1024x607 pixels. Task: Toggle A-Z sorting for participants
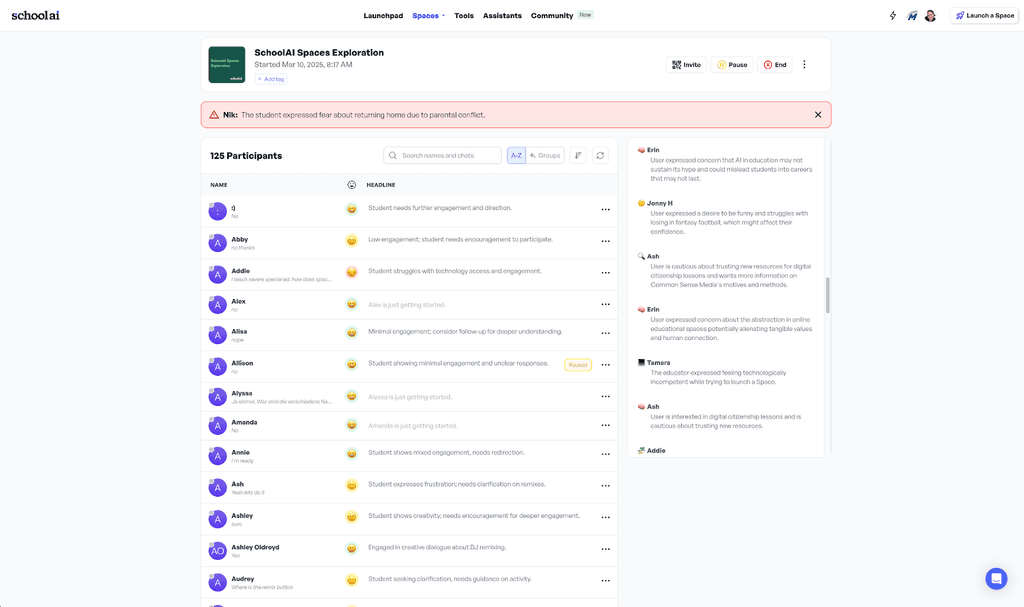click(x=516, y=155)
